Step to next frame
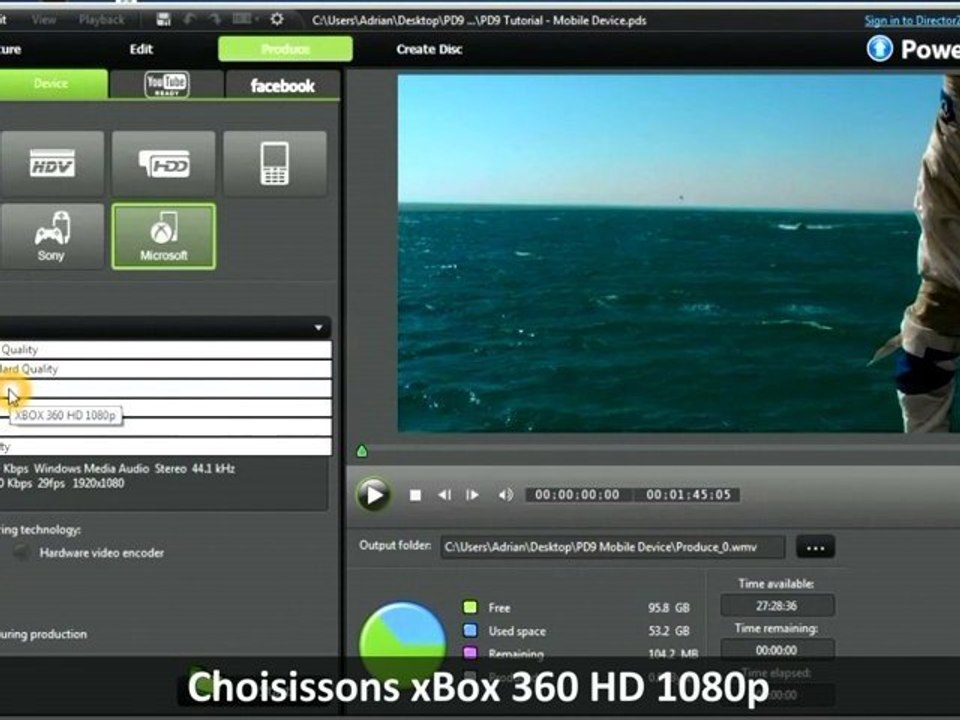Image resolution: width=960 pixels, height=720 pixels. tap(472, 495)
